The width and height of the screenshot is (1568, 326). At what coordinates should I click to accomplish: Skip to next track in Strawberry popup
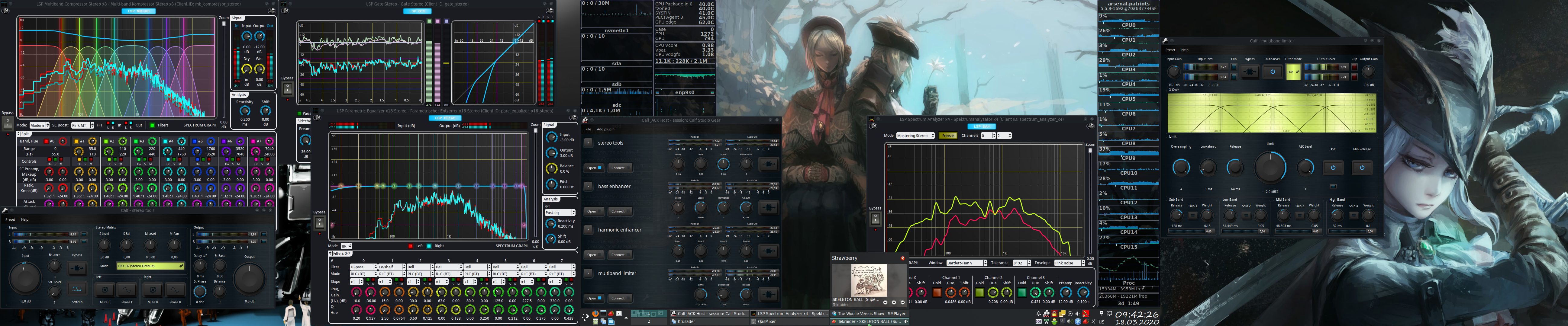[903, 302]
